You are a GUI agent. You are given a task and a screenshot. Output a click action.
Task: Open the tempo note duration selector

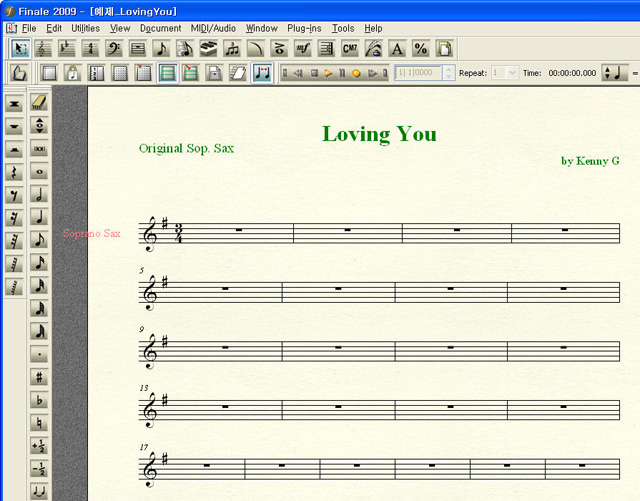point(616,73)
